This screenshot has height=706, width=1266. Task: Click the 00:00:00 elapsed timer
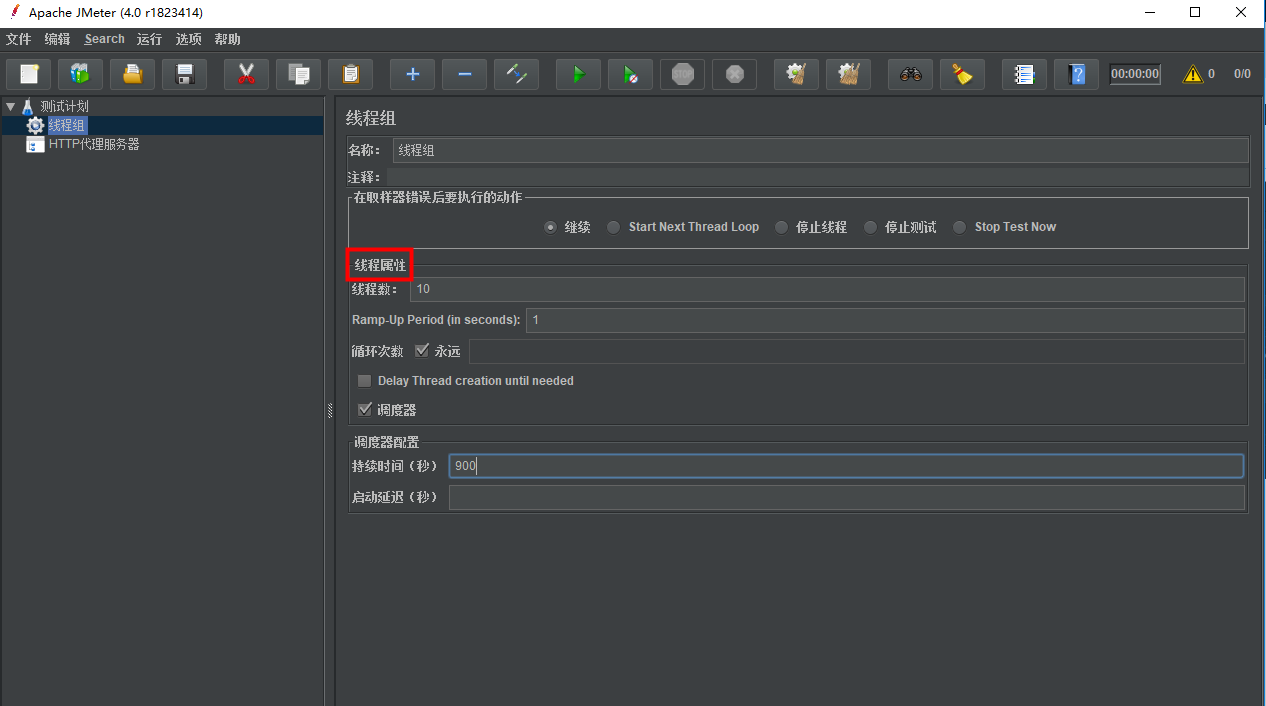(1135, 74)
